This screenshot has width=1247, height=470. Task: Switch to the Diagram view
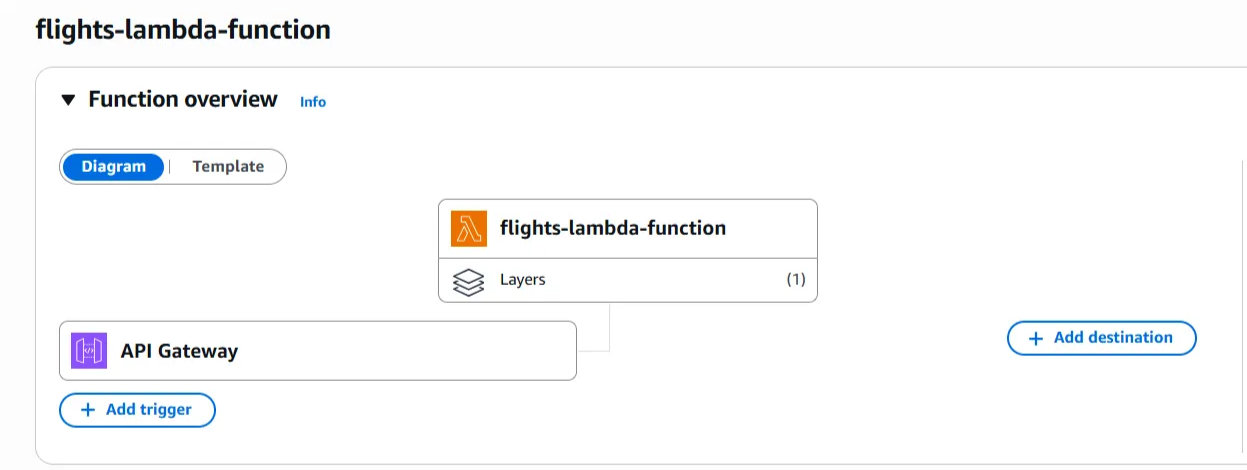(113, 167)
